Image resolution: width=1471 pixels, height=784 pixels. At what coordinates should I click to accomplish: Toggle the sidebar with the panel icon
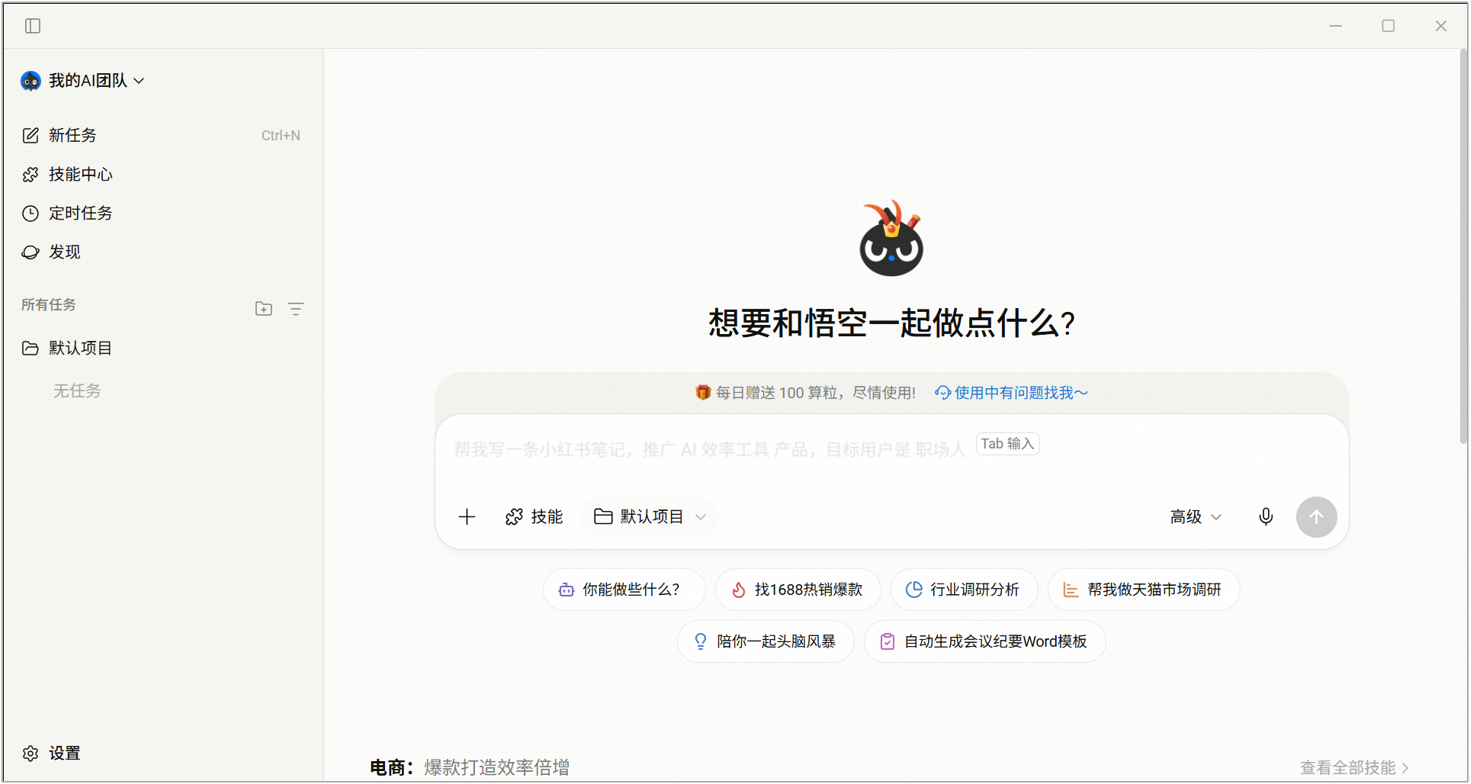(31, 25)
